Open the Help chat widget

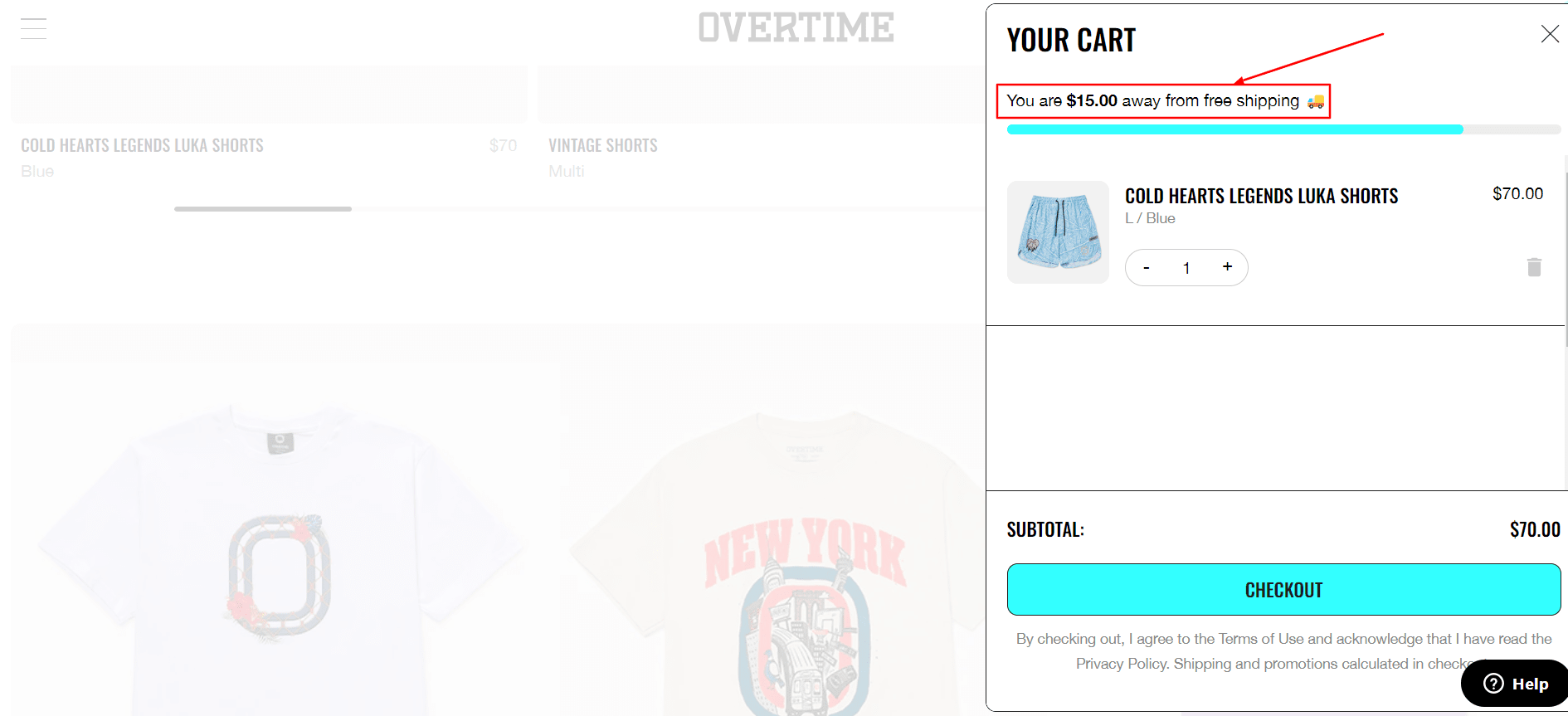1515,684
